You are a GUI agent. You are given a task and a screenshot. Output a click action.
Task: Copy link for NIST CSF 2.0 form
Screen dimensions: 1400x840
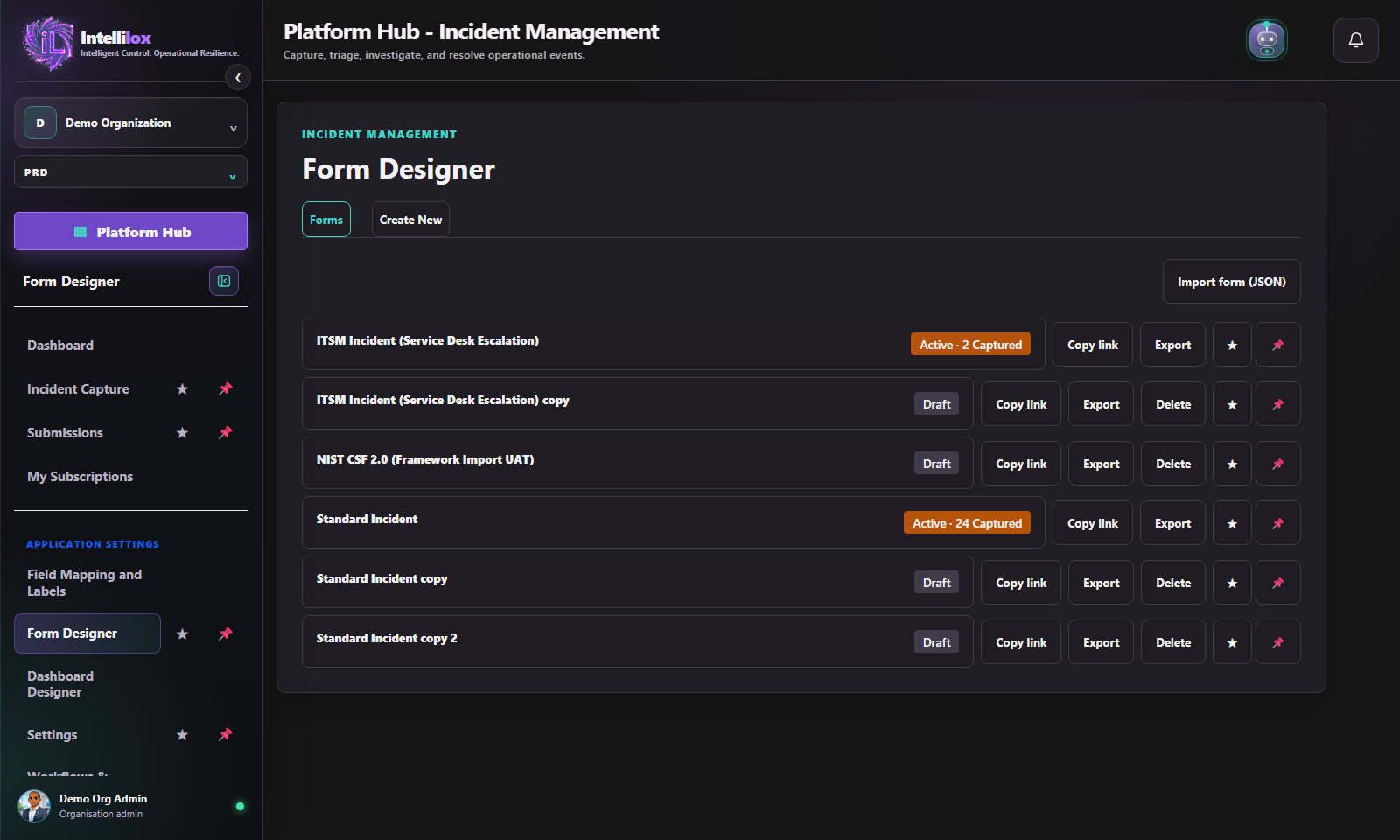[1021, 464]
